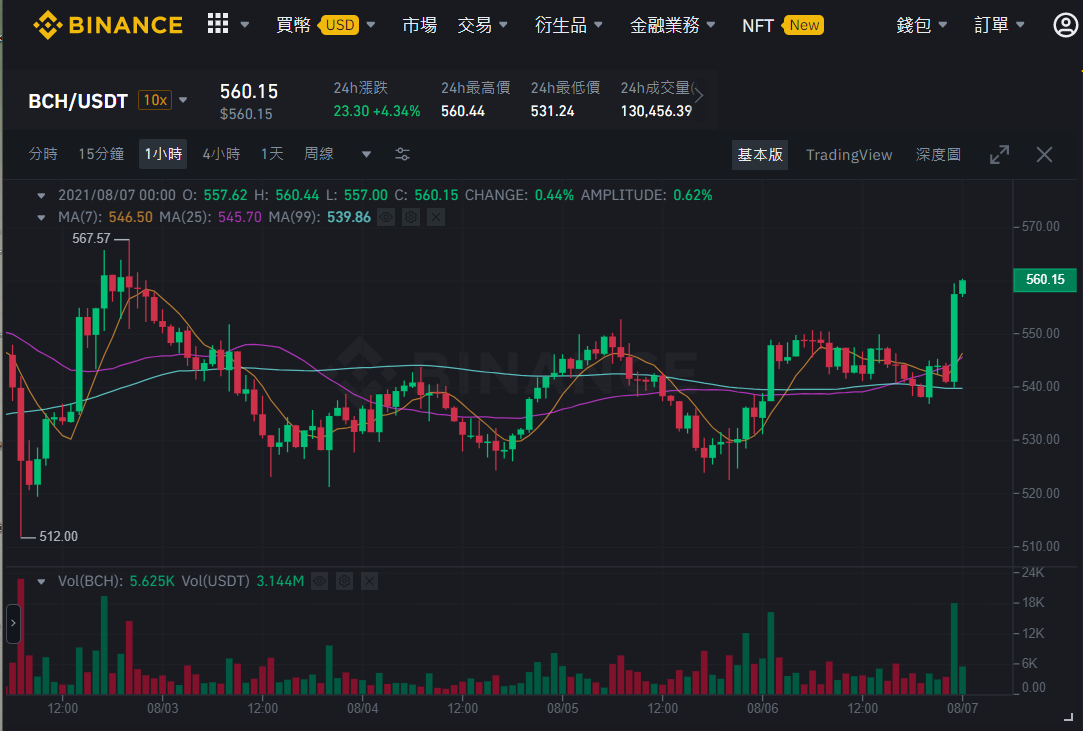The width and height of the screenshot is (1083, 731).
Task: Remove the MA indicator with X
Action: [x=436, y=218]
